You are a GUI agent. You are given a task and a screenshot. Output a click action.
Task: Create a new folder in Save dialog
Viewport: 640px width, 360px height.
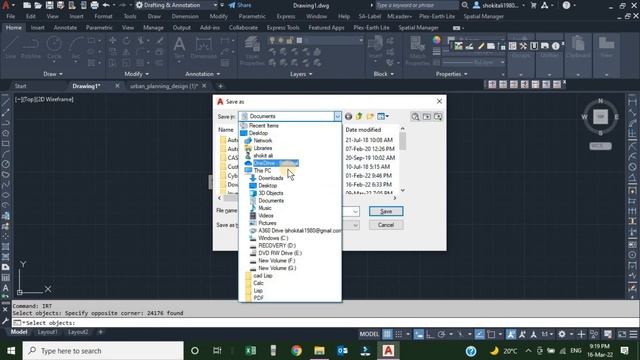tap(370, 117)
